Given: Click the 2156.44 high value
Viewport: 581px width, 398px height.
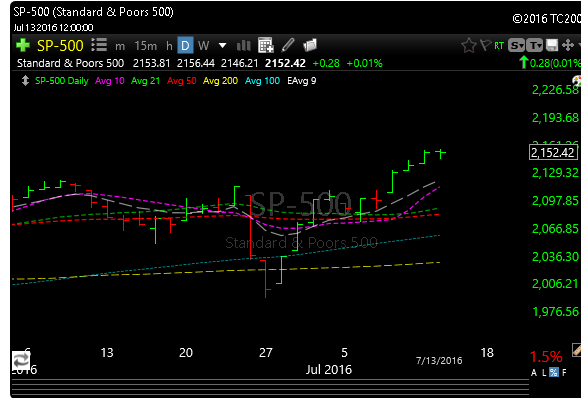Looking at the screenshot, I should click(x=196, y=63).
